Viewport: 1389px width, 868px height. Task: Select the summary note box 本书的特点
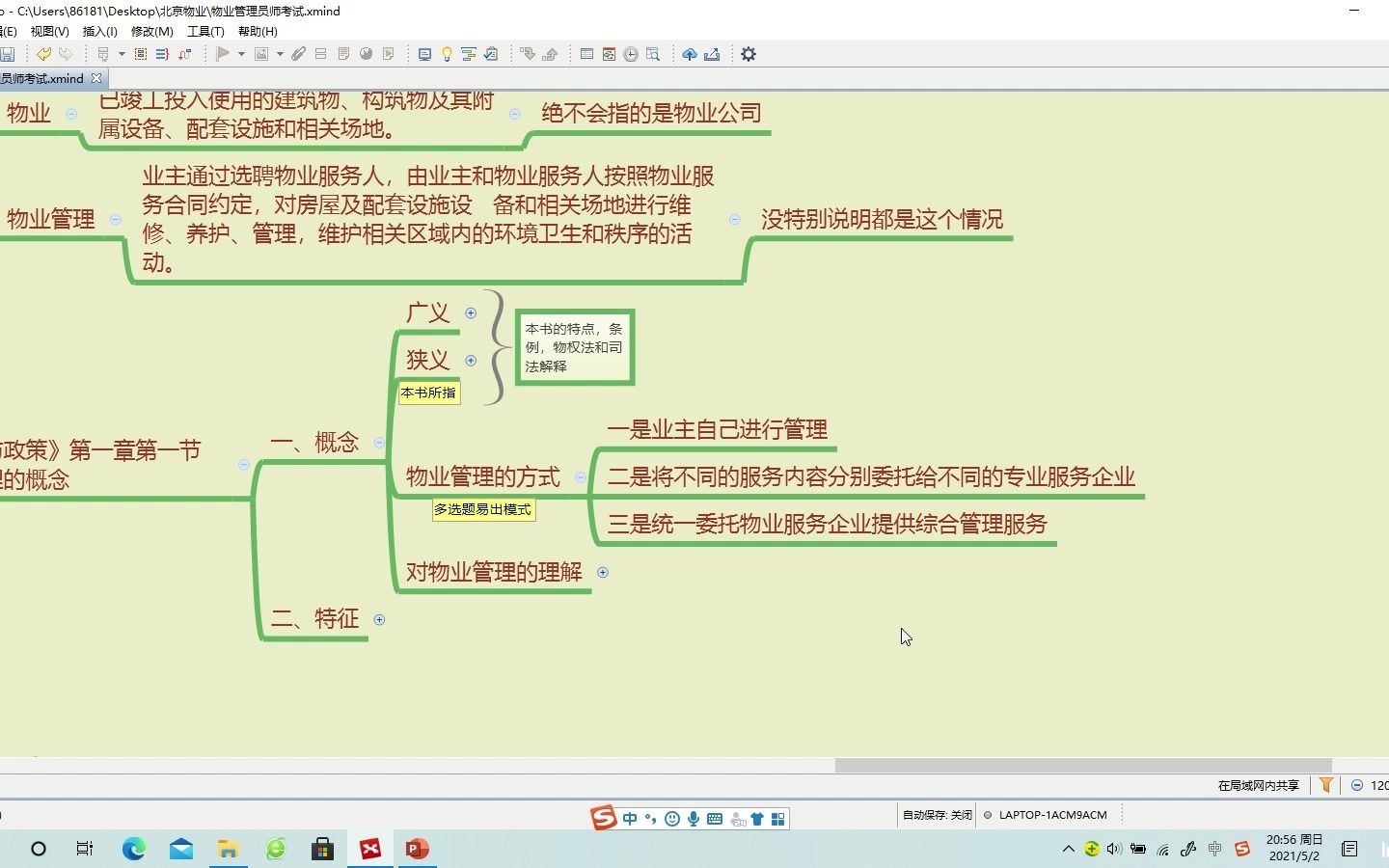click(x=575, y=347)
